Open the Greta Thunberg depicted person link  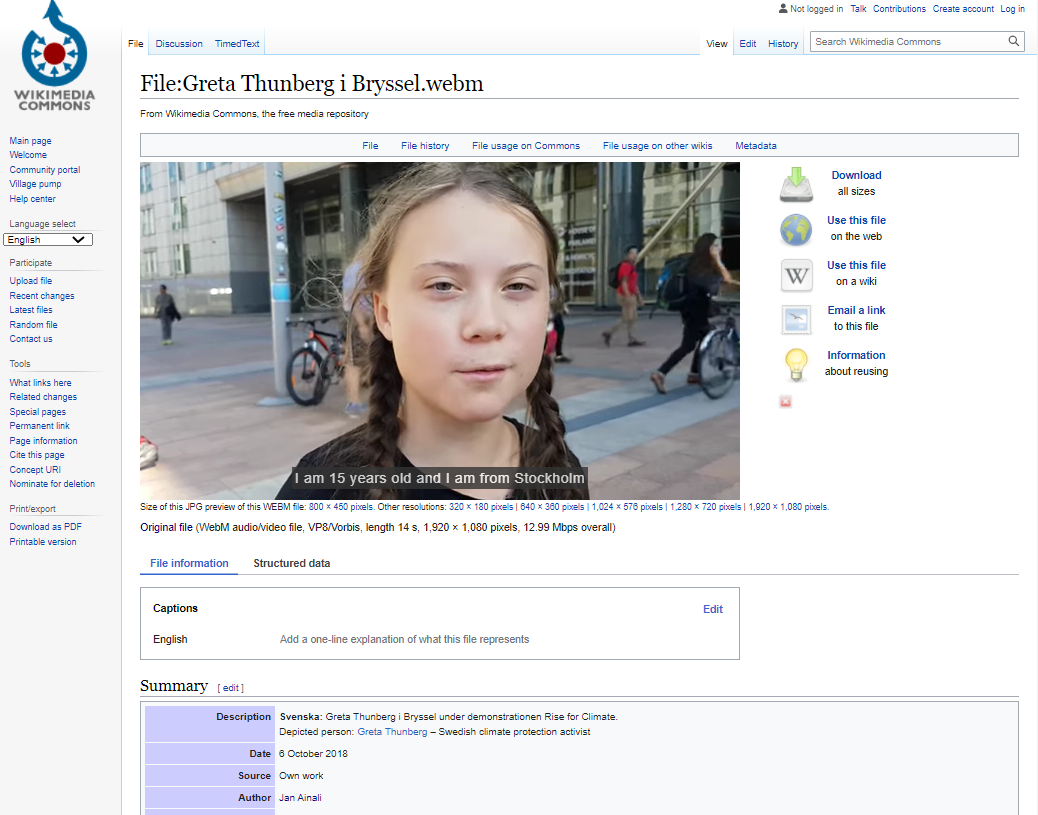[392, 732]
